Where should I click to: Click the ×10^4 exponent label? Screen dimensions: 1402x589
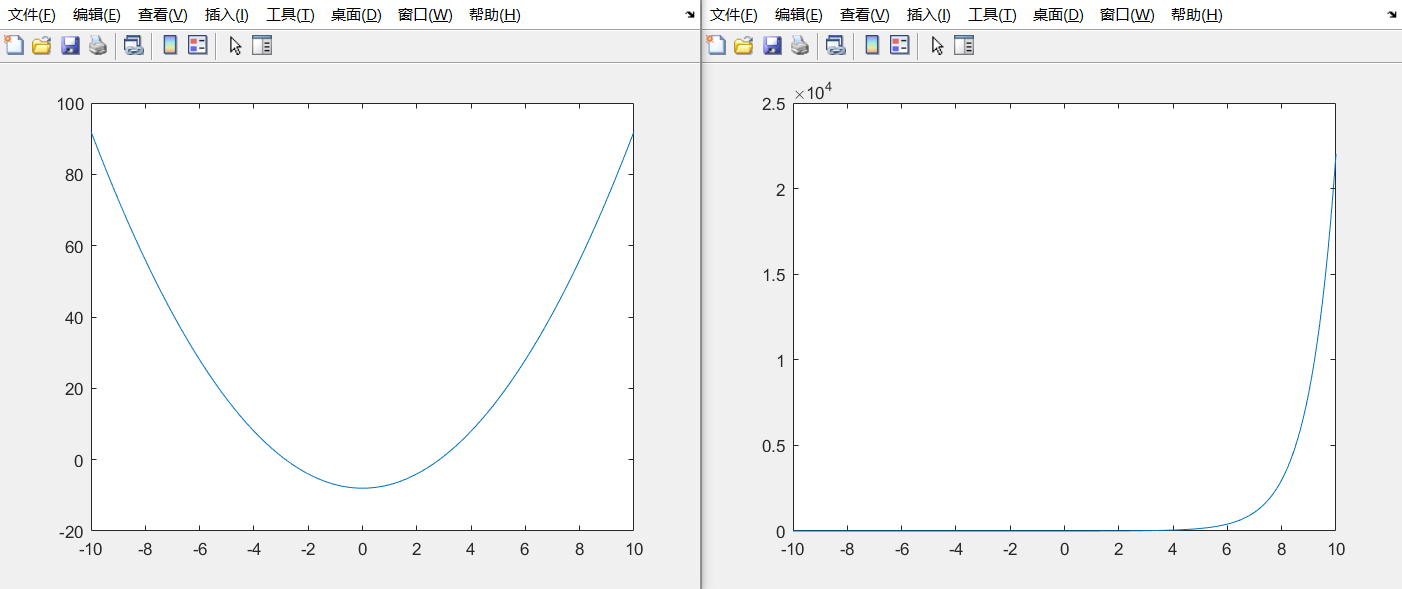point(813,92)
